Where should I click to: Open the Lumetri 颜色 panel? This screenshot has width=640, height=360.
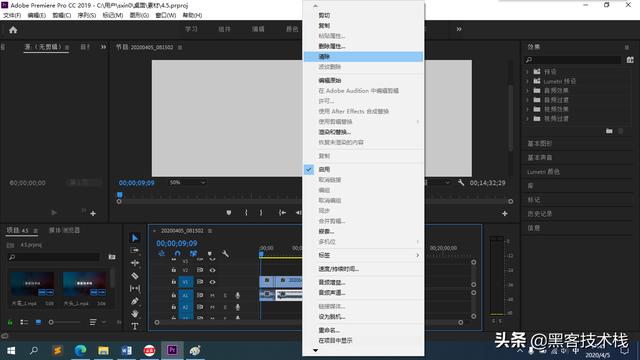pos(543,172)
